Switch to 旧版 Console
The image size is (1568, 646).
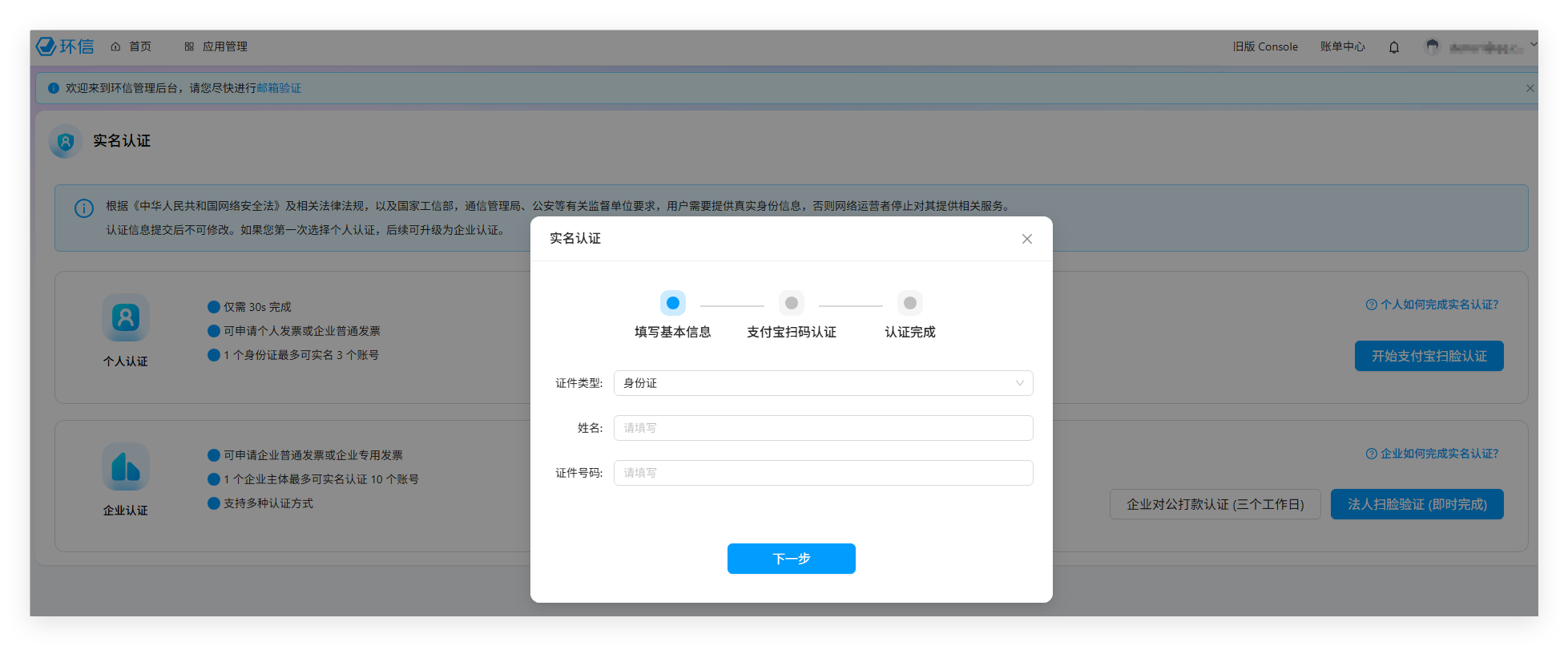pos(1265,46)
